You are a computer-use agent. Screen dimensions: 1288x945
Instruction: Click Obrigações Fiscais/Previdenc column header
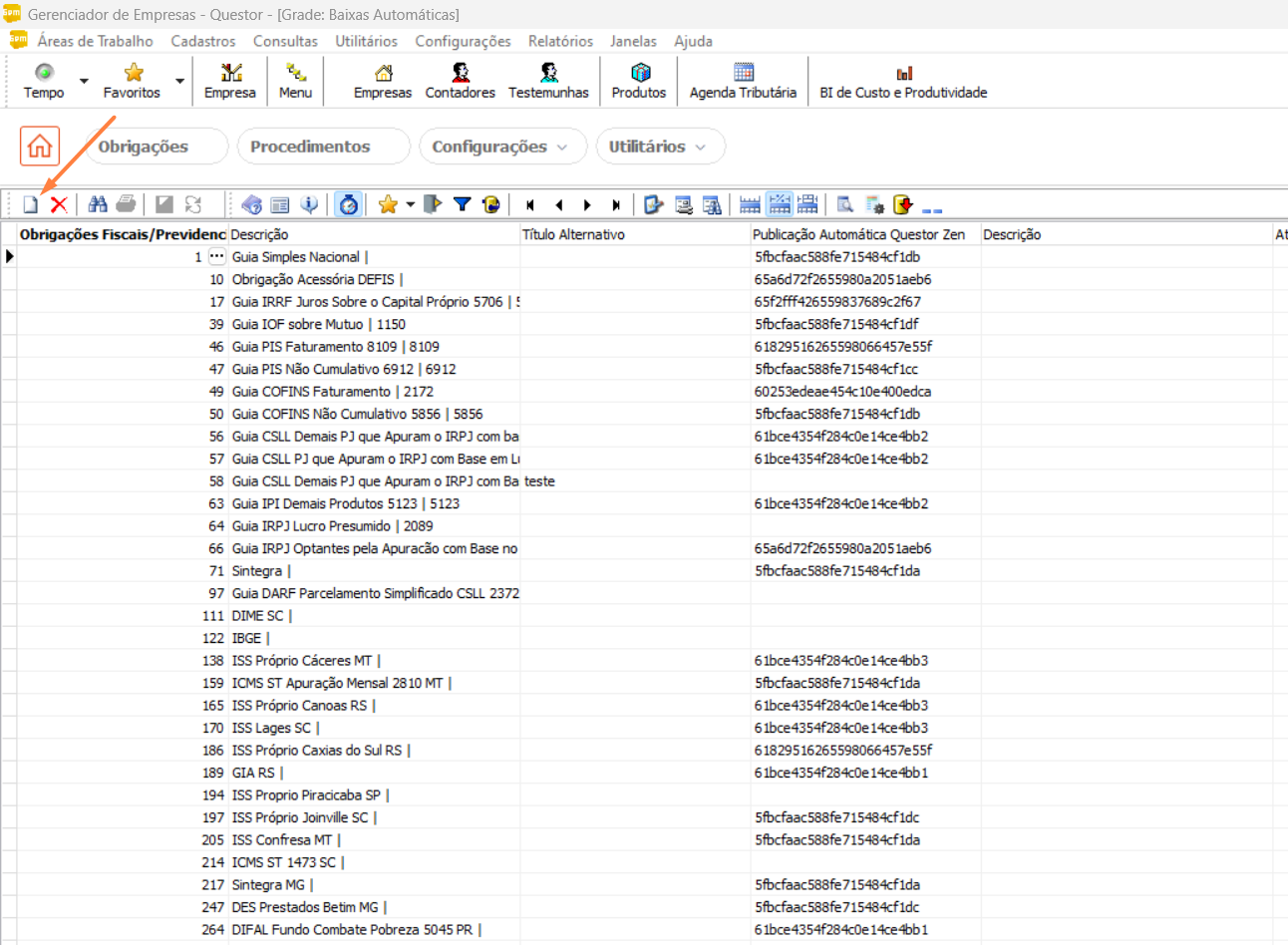click(122, 234)
